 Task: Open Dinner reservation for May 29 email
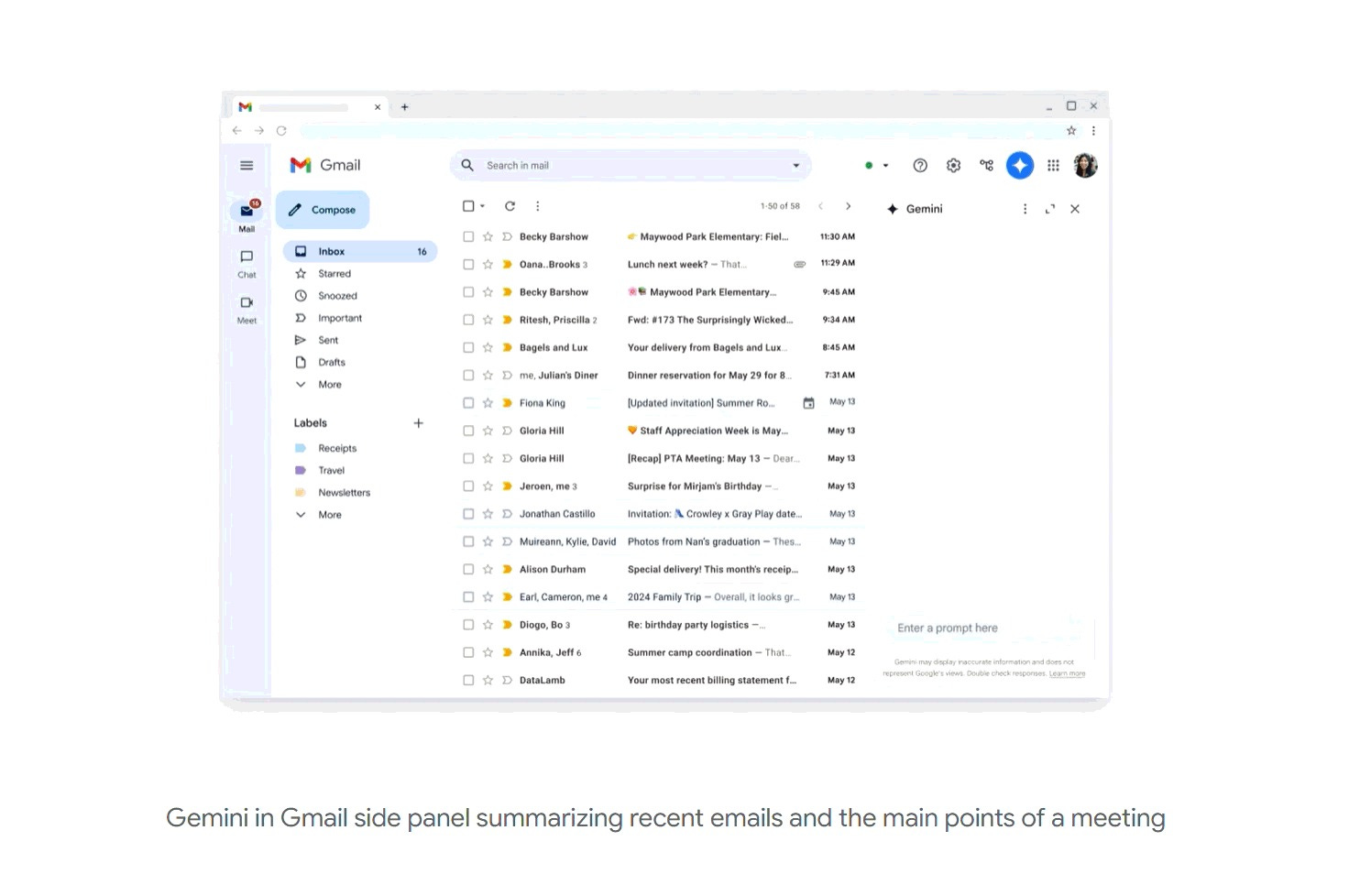[708, 376]
